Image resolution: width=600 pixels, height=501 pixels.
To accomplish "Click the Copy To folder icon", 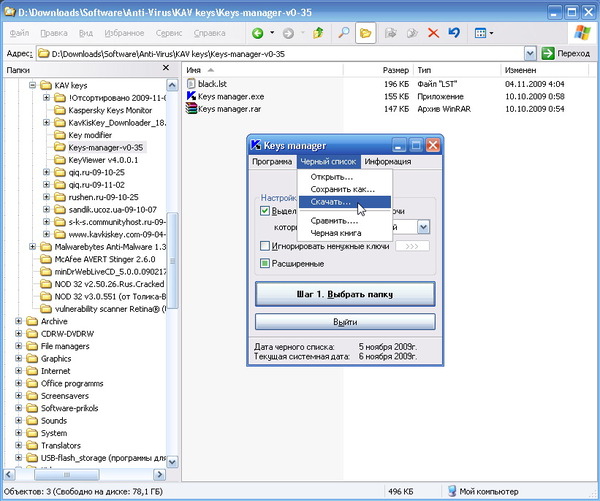I will [x=412, y=33].
